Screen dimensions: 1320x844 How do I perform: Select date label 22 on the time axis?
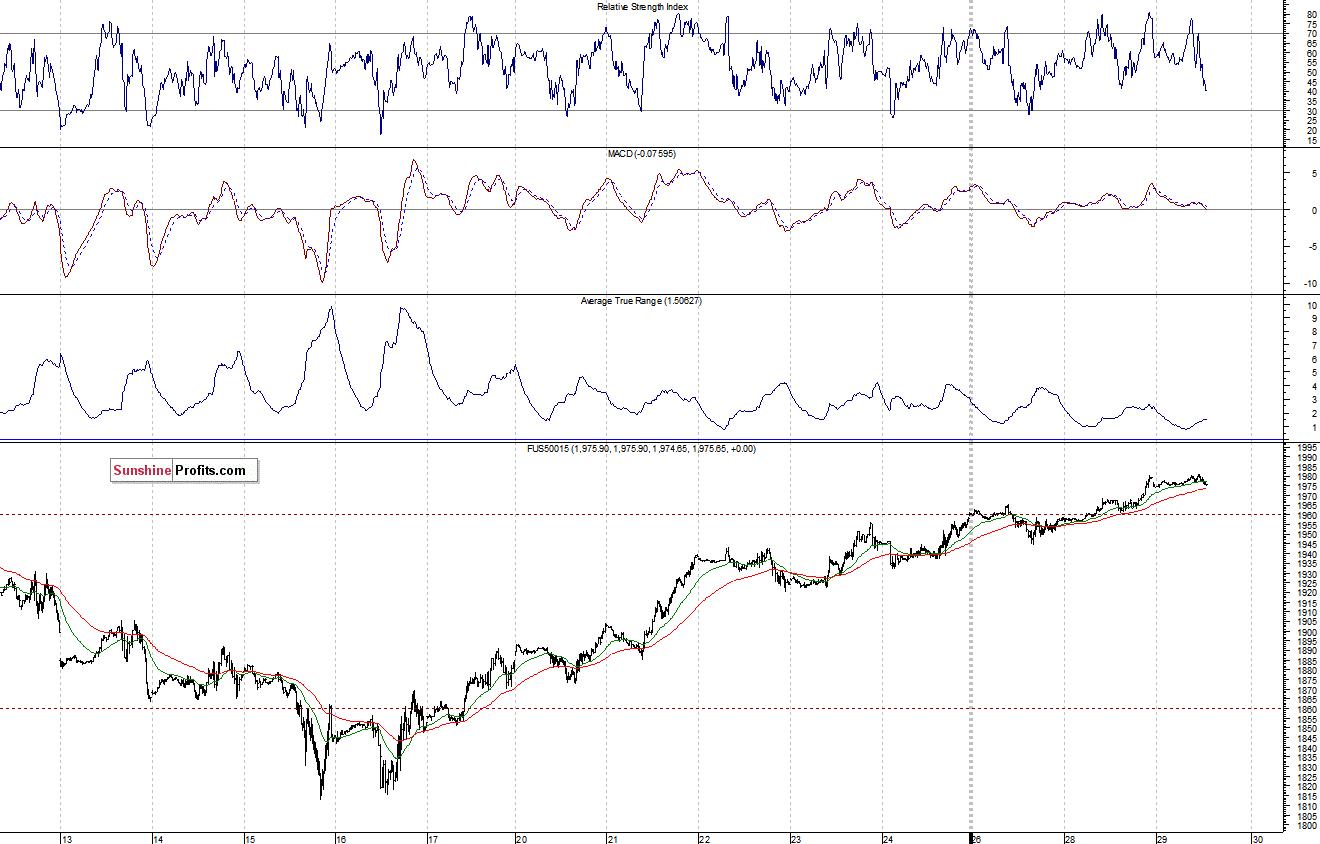[x=704, y=839]
